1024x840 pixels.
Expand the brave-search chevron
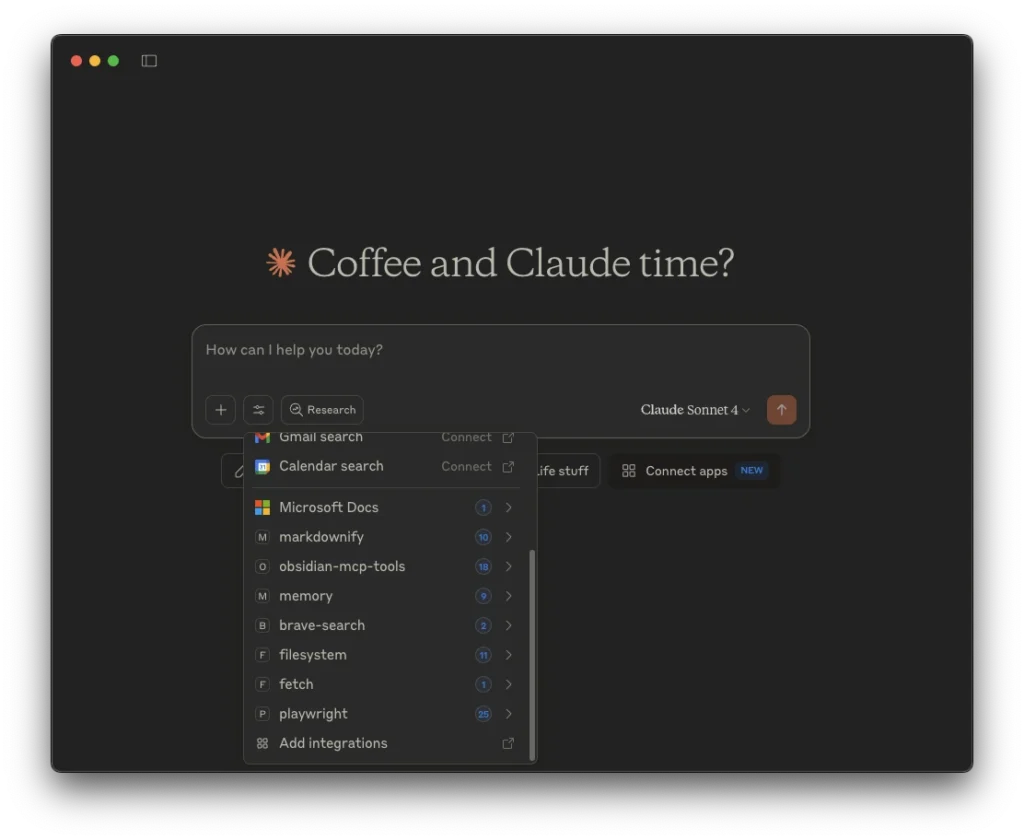(509, 625)
